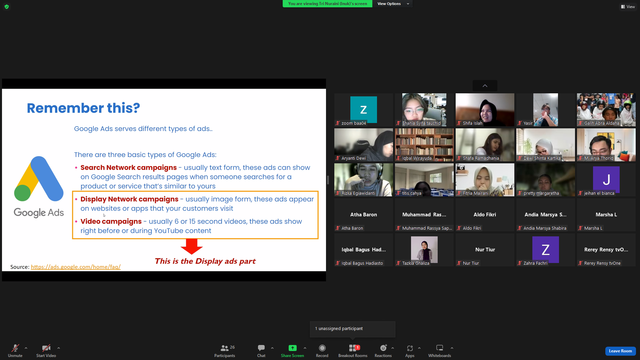640x360 pixels.
Task: Select M. Arya Thoriq's video tile
Action: [x=606, y=144]
